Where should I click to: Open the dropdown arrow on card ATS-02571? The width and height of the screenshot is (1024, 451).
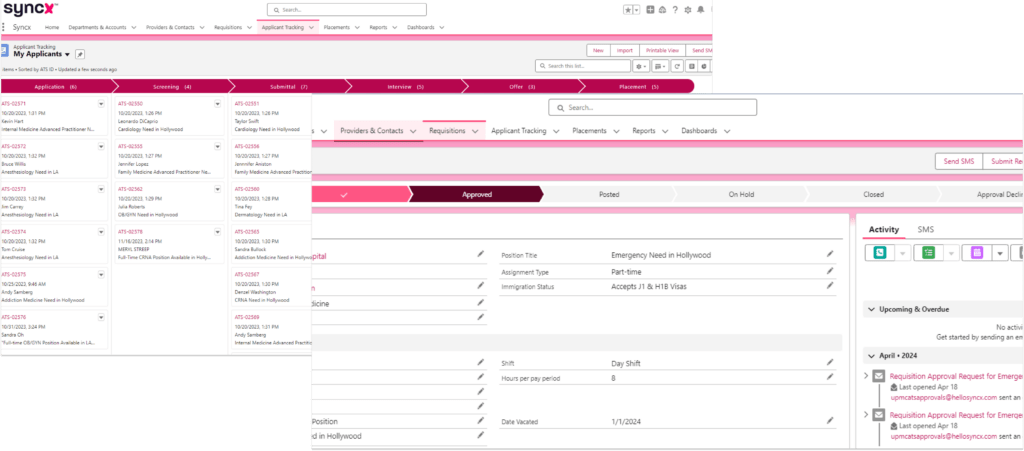coord(101,104)
